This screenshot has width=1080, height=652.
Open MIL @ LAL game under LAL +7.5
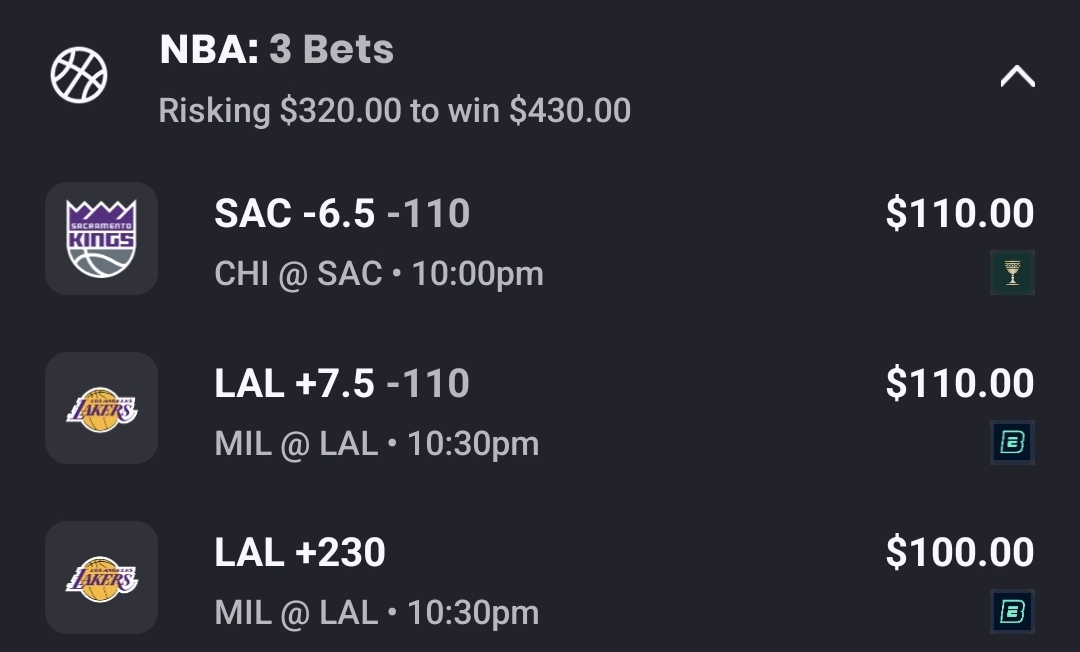tap(377, 444)
